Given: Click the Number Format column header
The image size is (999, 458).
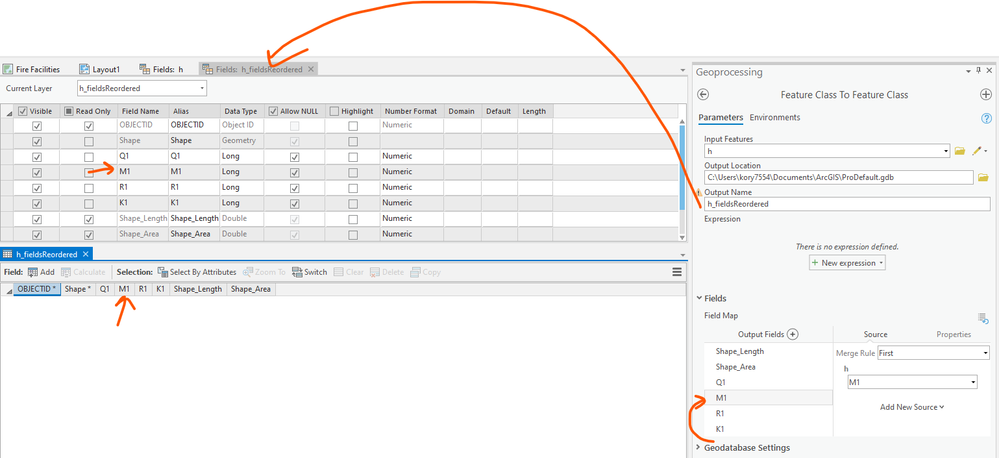Looking at the screenshot, I should tap(412, 111).
